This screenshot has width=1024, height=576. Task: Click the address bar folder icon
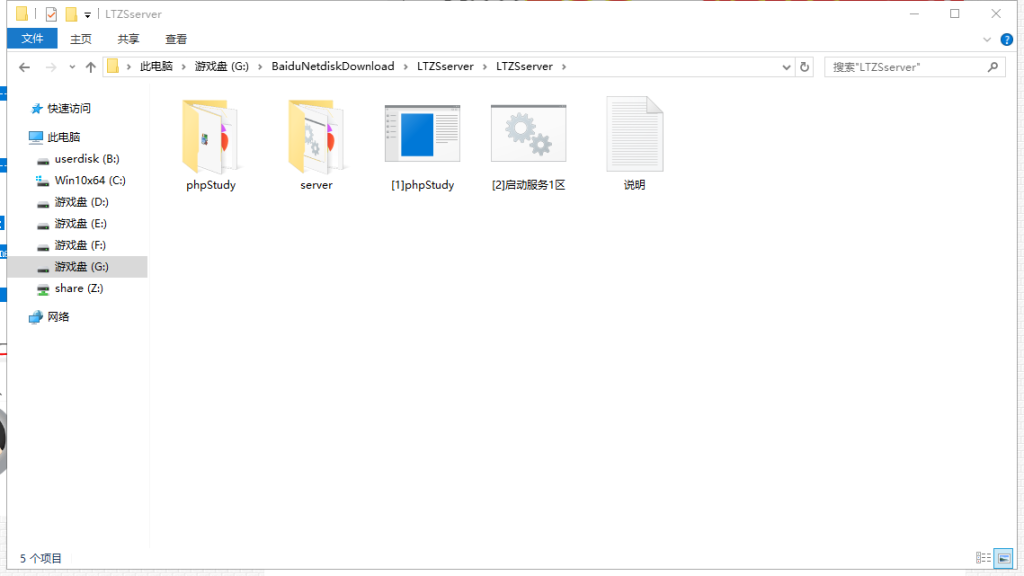point(113,67)
